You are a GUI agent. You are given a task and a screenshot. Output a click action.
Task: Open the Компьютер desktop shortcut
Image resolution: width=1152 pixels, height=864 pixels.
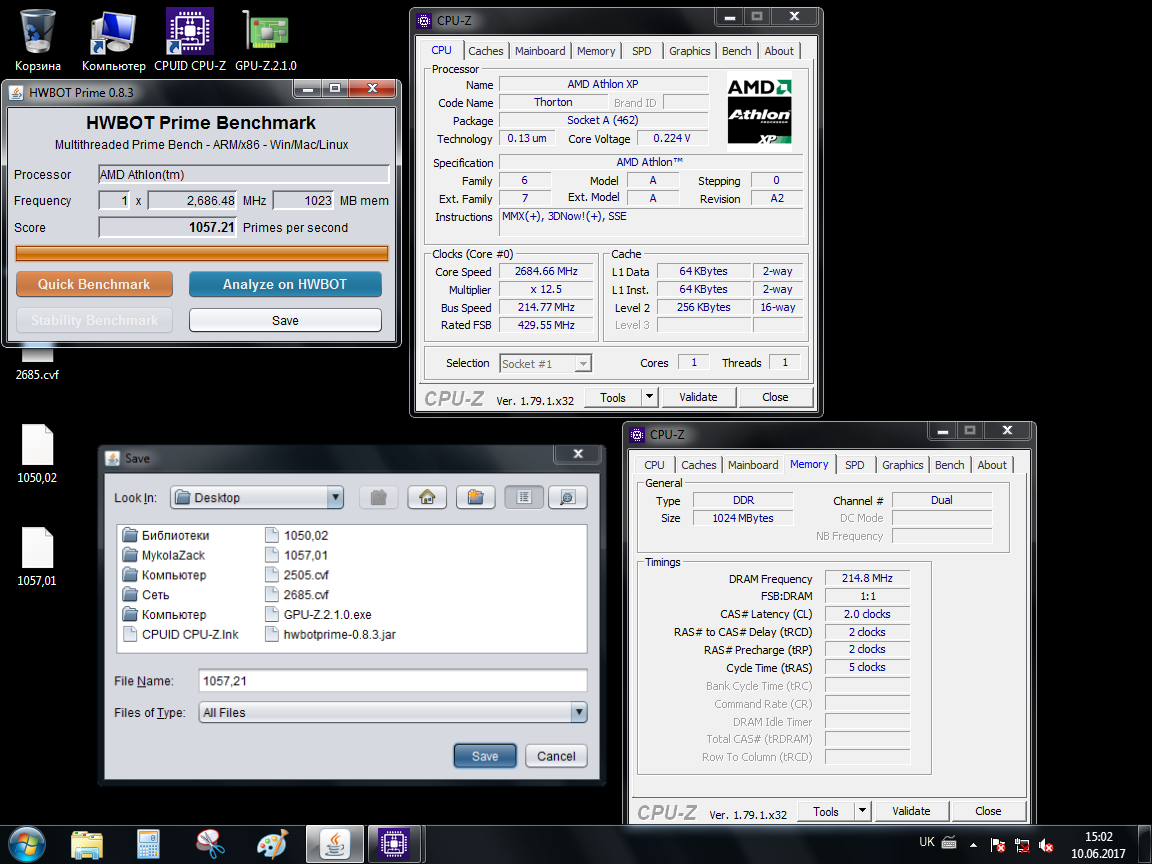coord(113,40)
